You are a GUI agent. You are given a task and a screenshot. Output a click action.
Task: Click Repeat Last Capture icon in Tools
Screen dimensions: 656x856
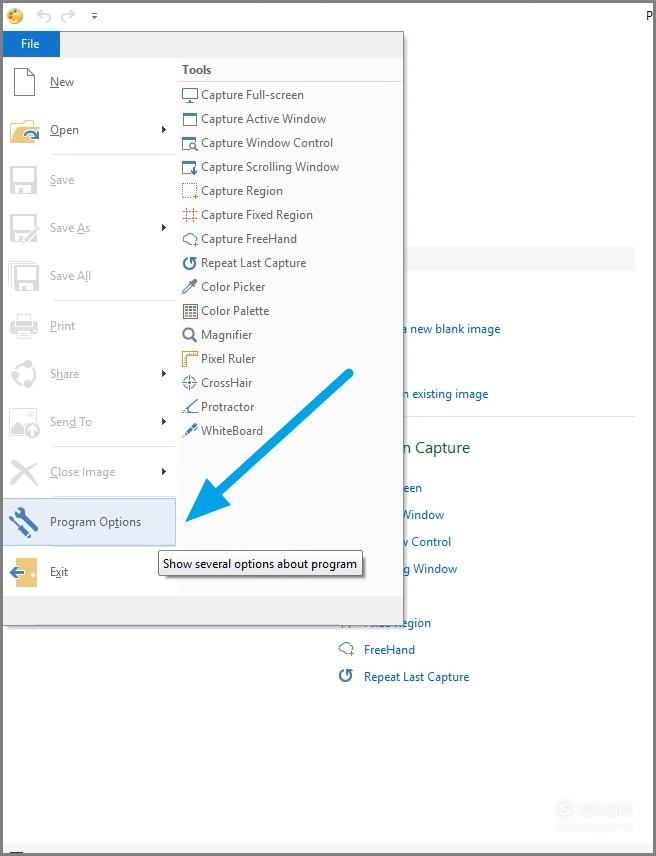click(189, 263)
